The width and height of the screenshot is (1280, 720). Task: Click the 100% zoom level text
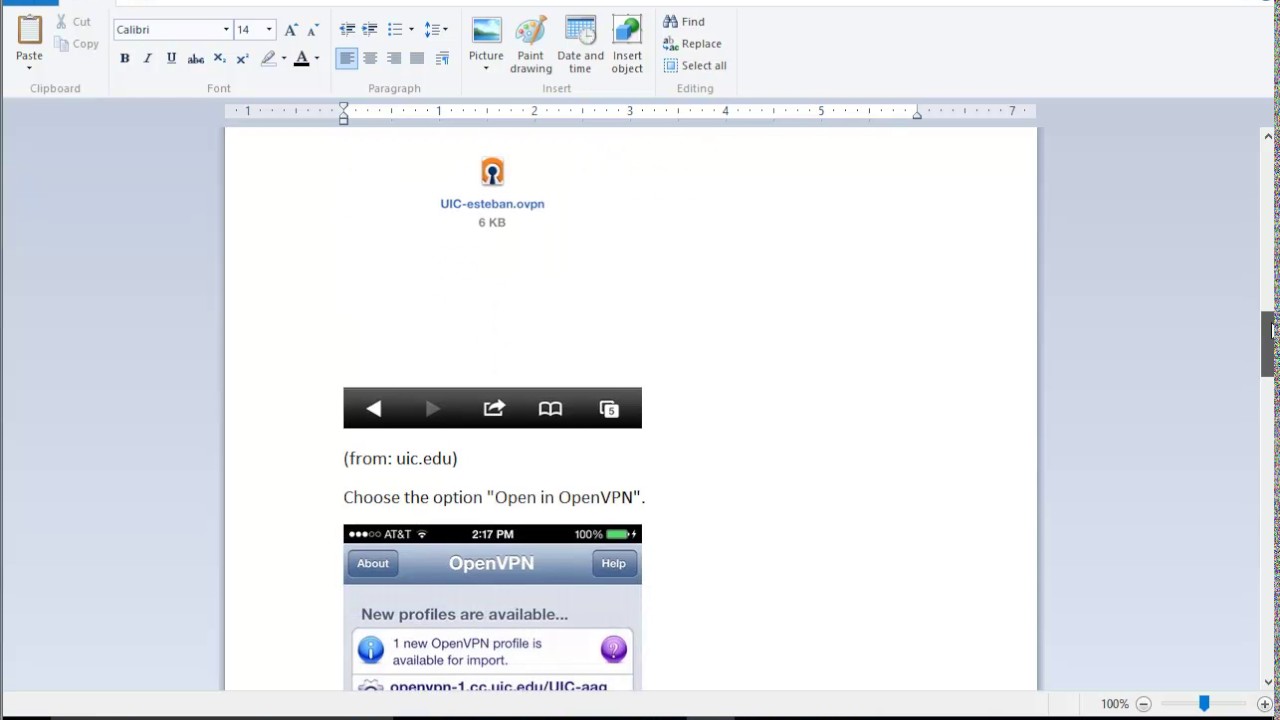tap(1114, 704)
